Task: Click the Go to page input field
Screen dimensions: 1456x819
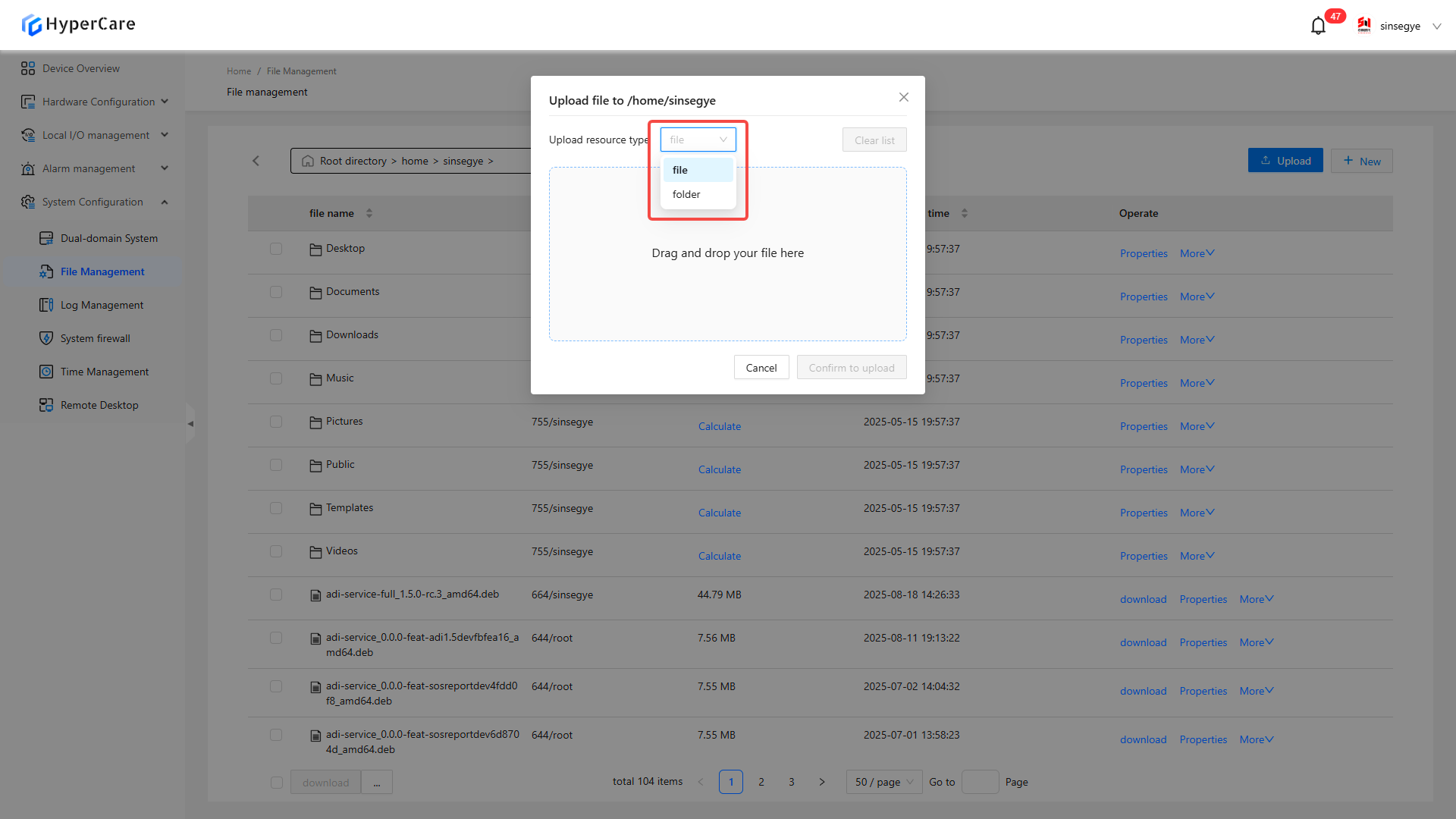Action: tap(980, 782)
